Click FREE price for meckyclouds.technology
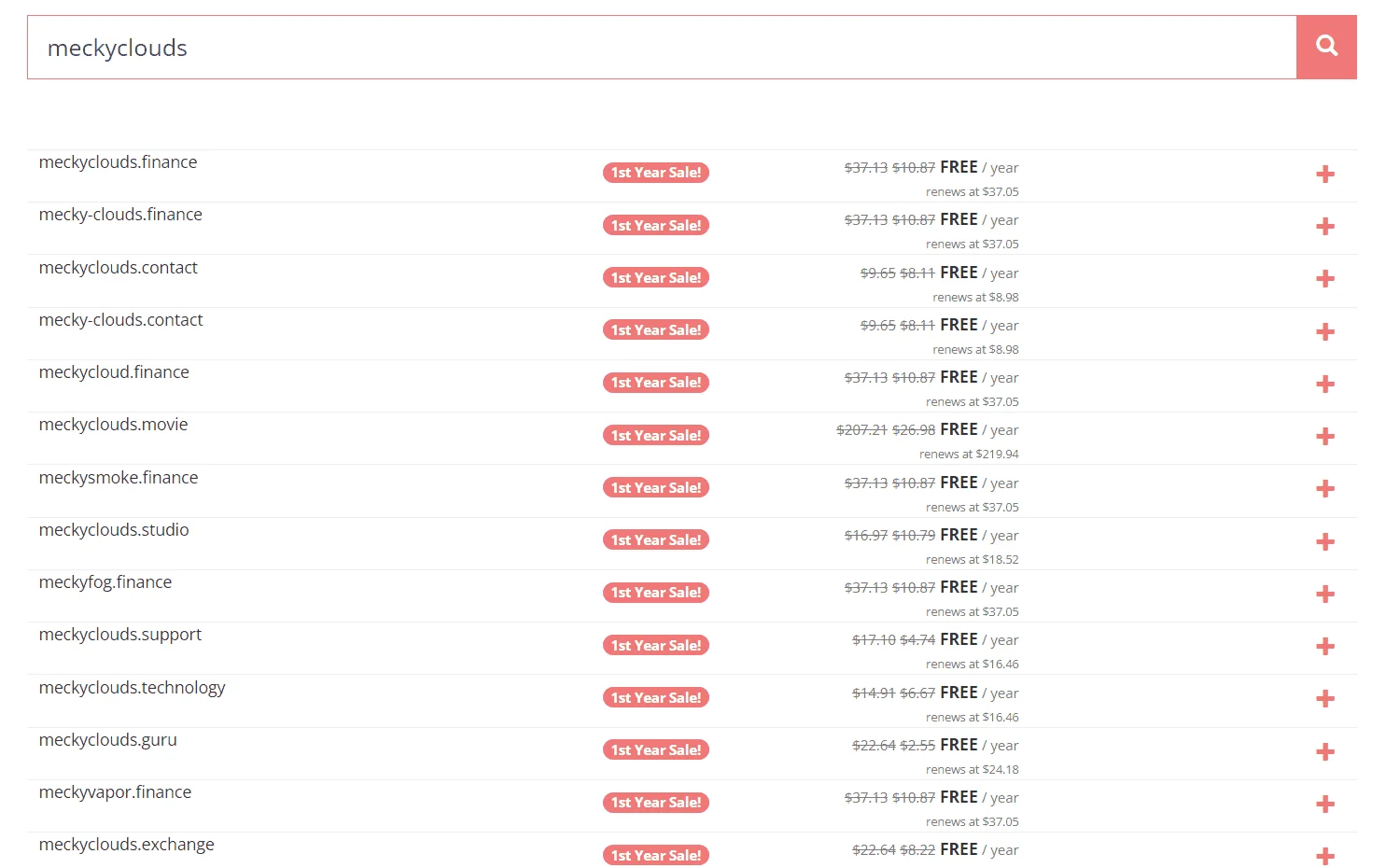 959,693
